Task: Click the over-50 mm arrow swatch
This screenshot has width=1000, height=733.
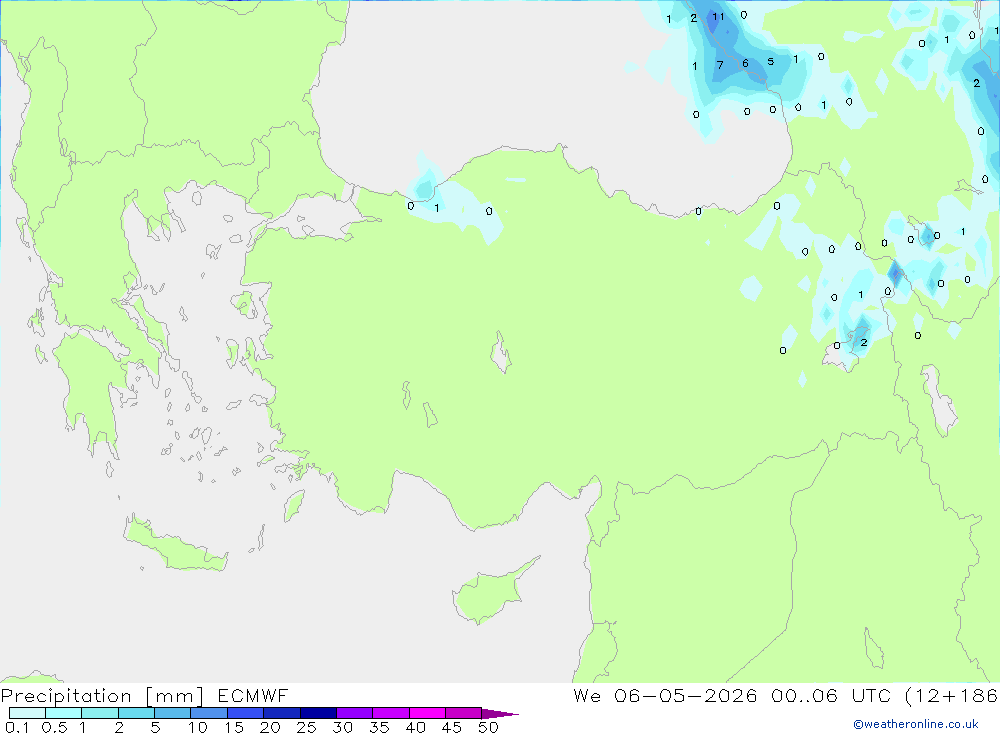Action: click(x=499, y=714)
